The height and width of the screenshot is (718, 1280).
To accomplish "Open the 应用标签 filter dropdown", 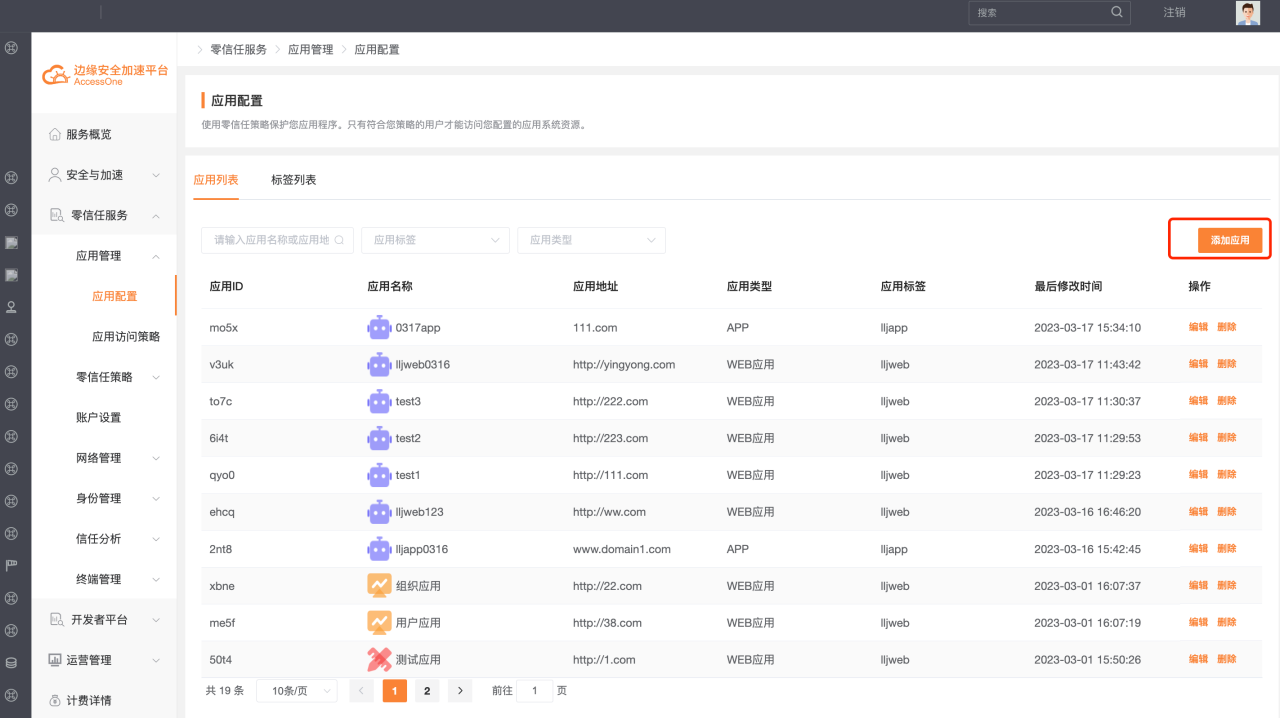I will click(436, 240).
